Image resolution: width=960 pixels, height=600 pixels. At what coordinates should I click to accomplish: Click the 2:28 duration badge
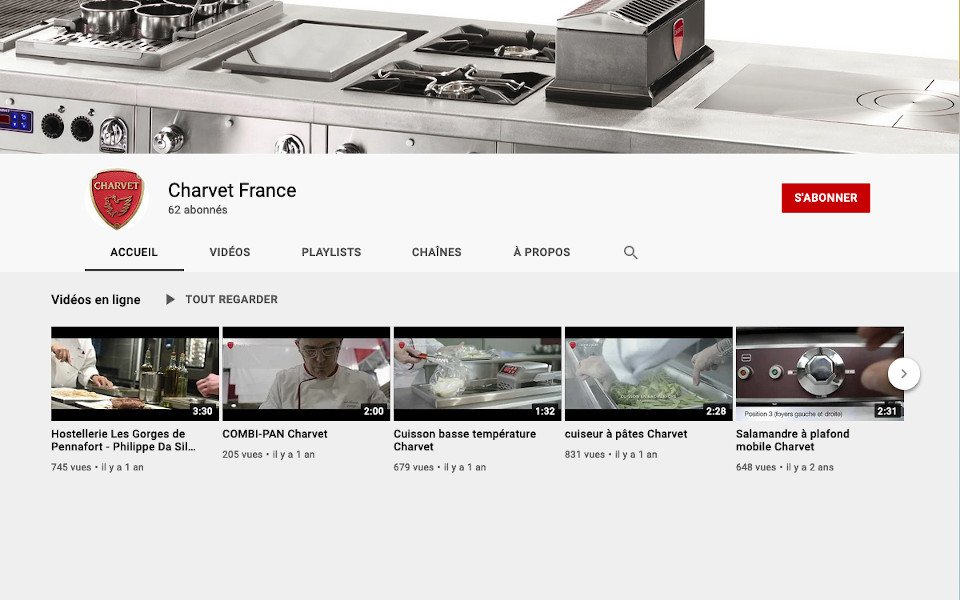716,411
